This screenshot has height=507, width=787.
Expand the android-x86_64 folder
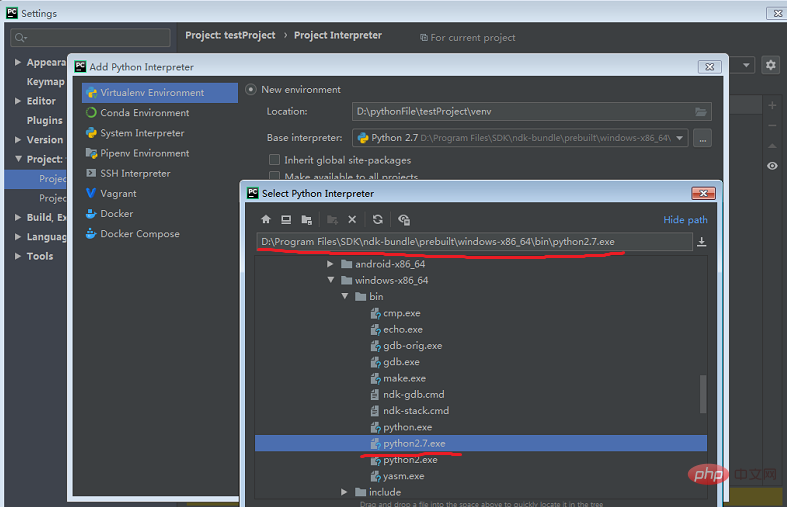[331, 264]
